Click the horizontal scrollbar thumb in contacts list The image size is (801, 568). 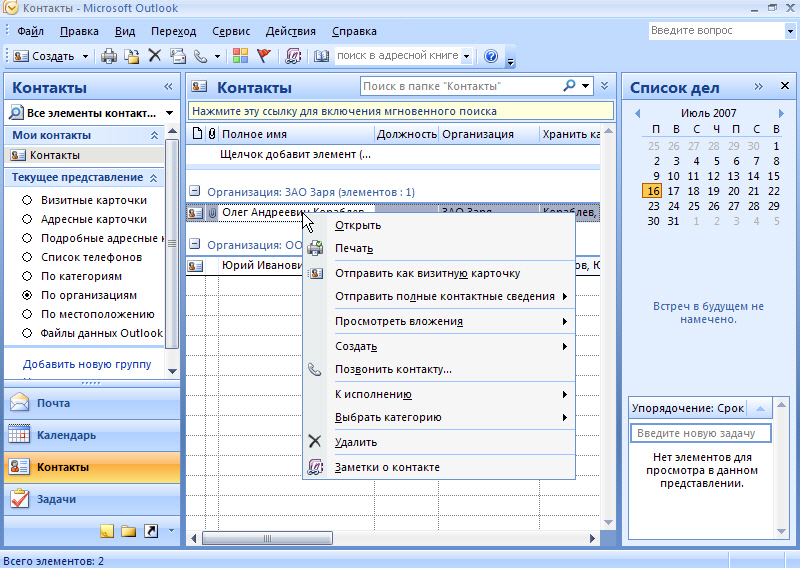(267, 538)
